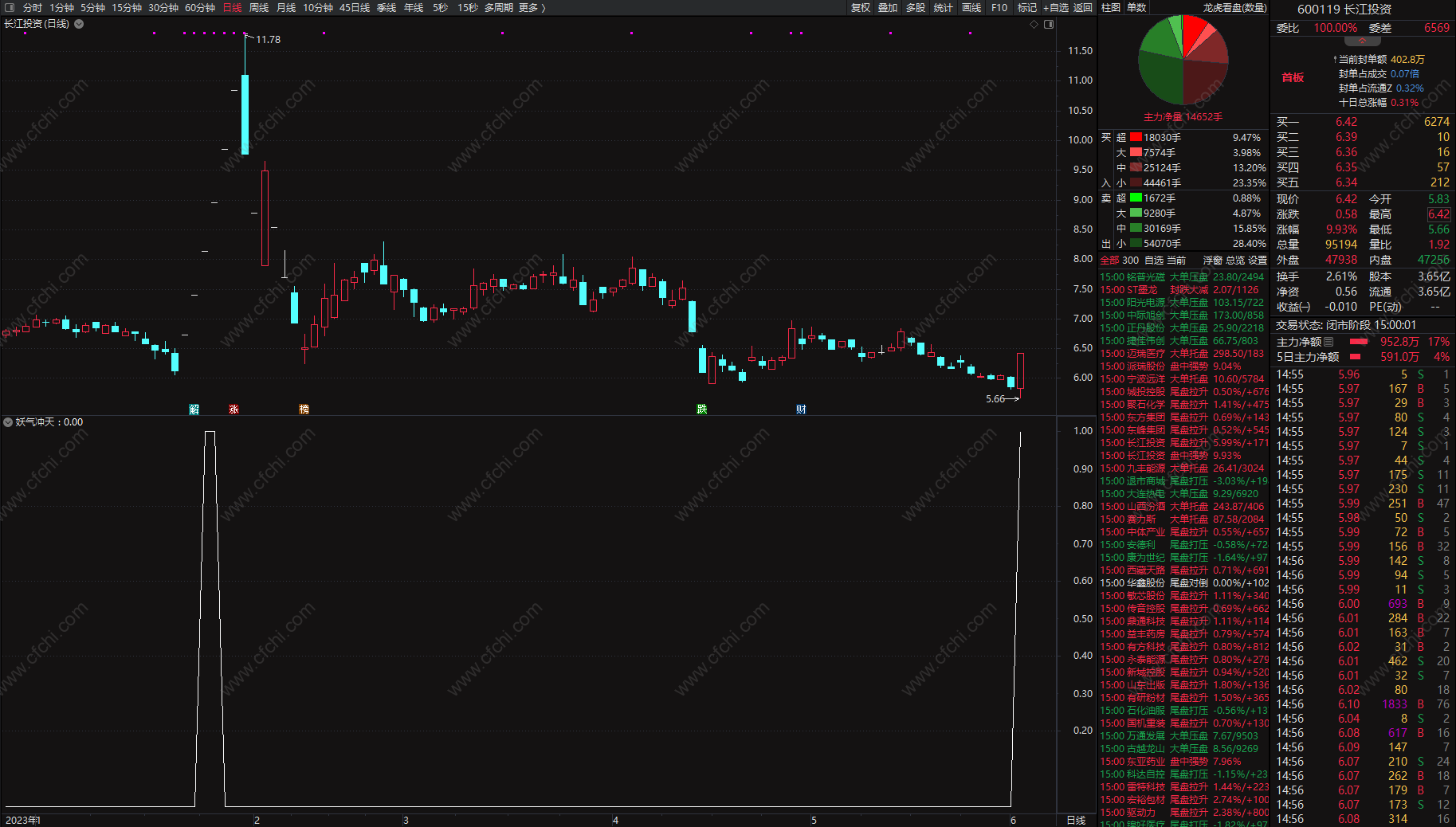Click the 返回 back button
Screen dimensions: 1456x827
pos(1083,7)
